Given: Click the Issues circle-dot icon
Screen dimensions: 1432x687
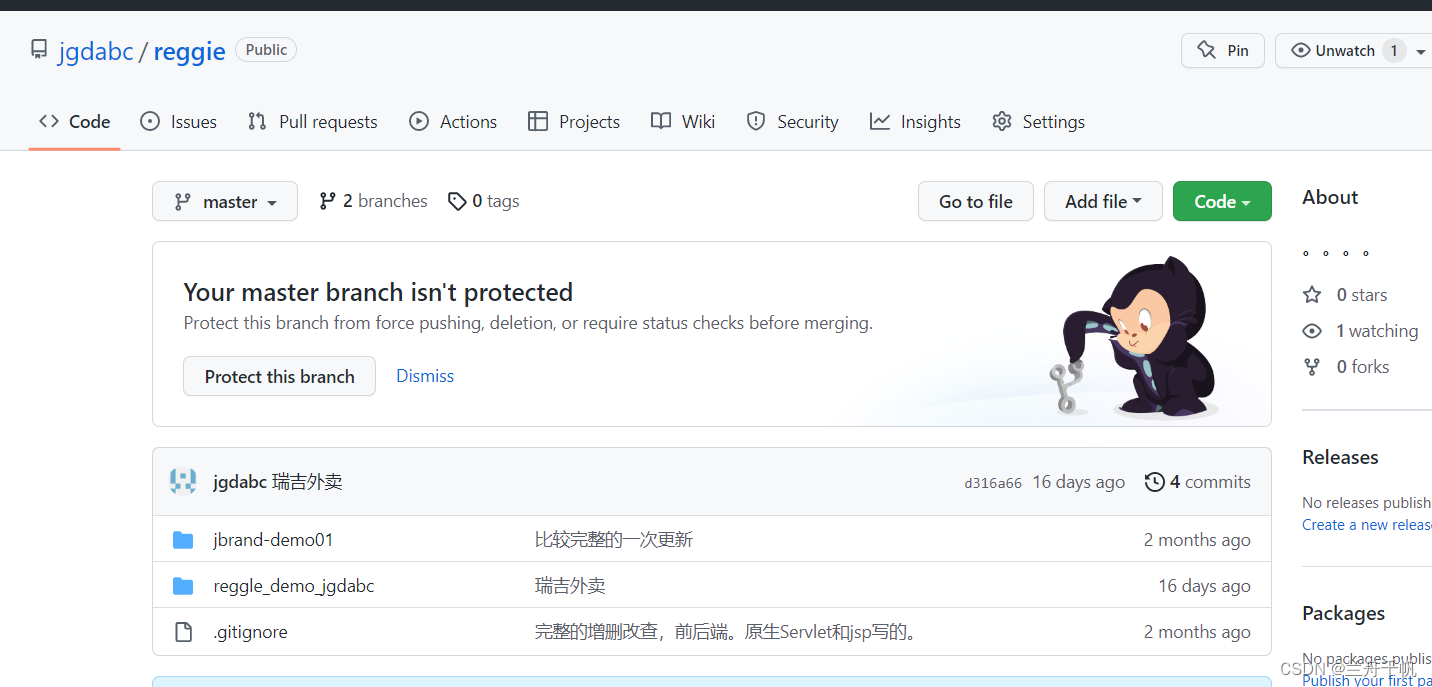Looking at the screenshot, I should (x=150, y=121).
